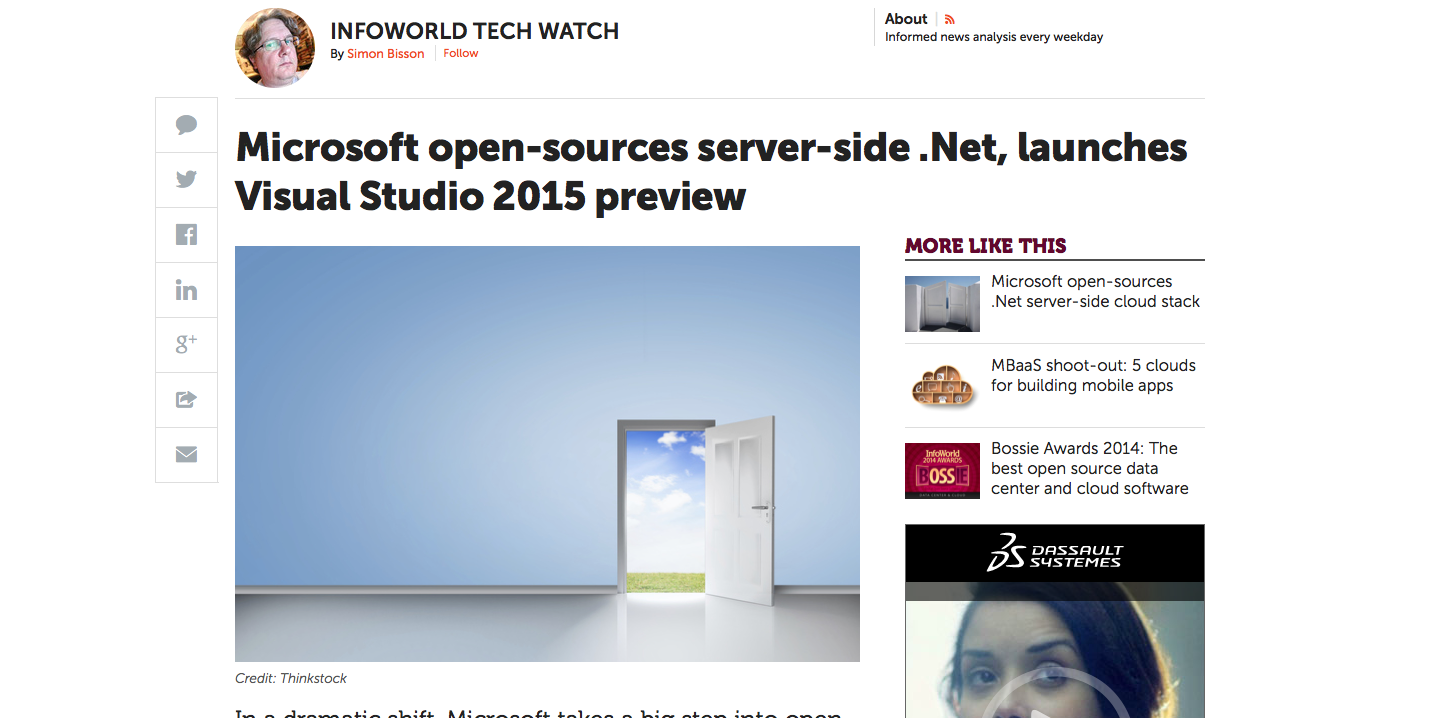Click the open door article image
Viewport: 1440px width, 718px height.
coord(547,454)
